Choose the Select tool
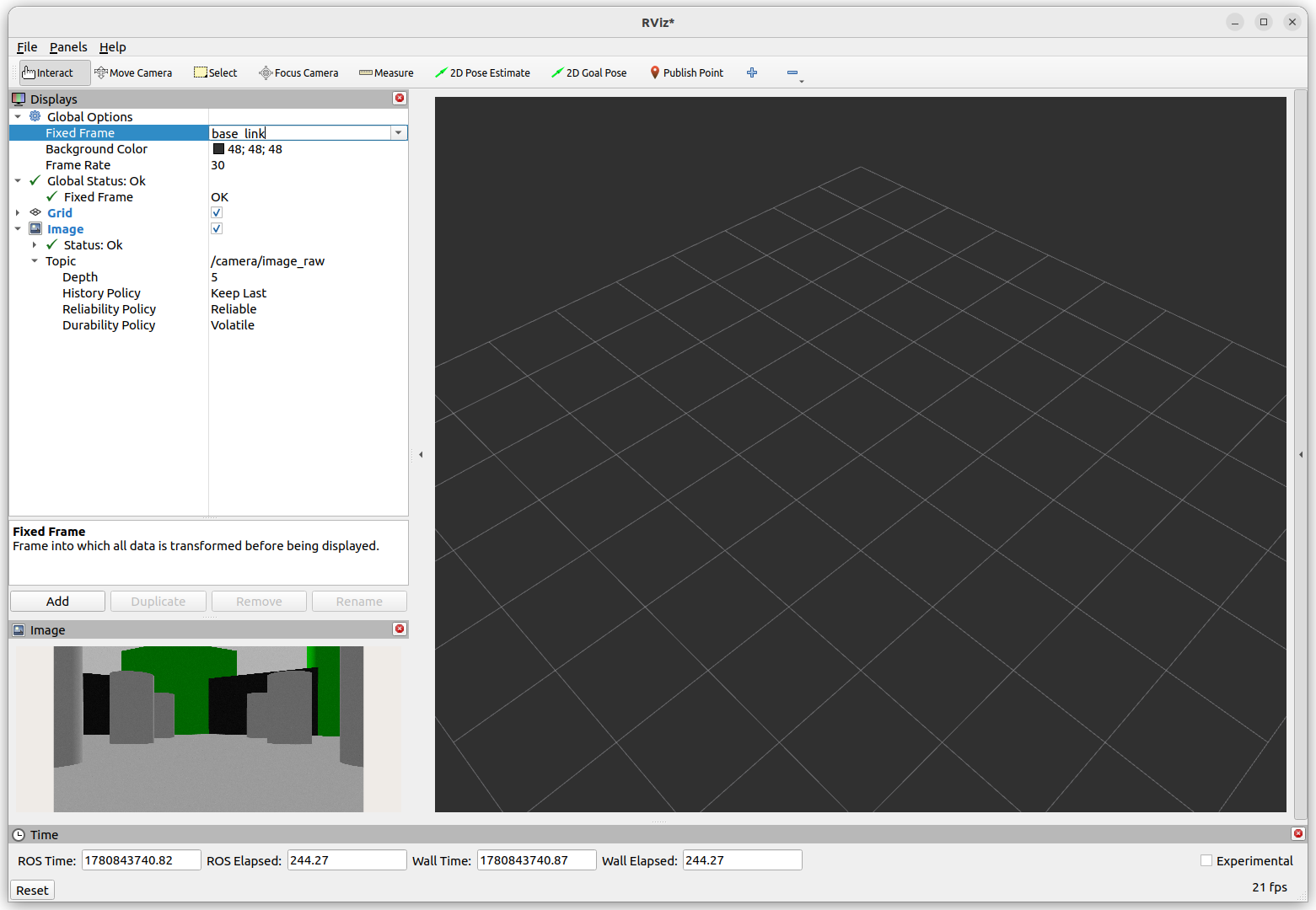The height and width of the screenshot is (910, 1316). [216, 72]
